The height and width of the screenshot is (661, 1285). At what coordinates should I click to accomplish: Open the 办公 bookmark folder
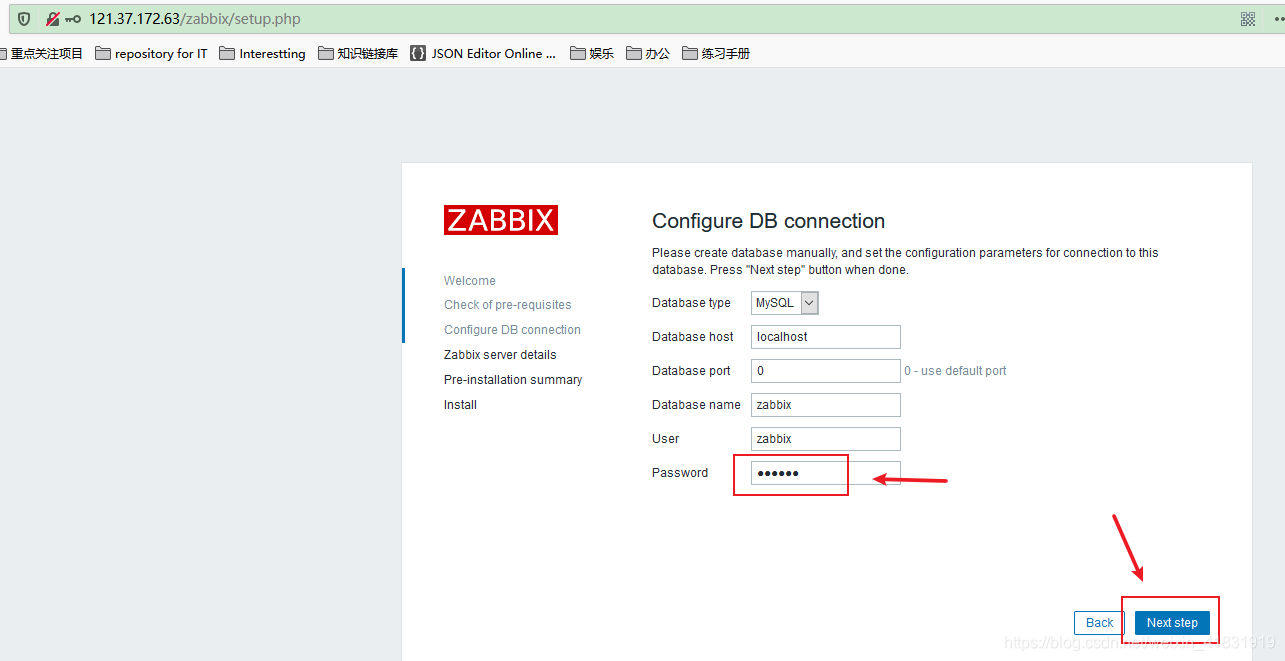[x=648, y=54]
